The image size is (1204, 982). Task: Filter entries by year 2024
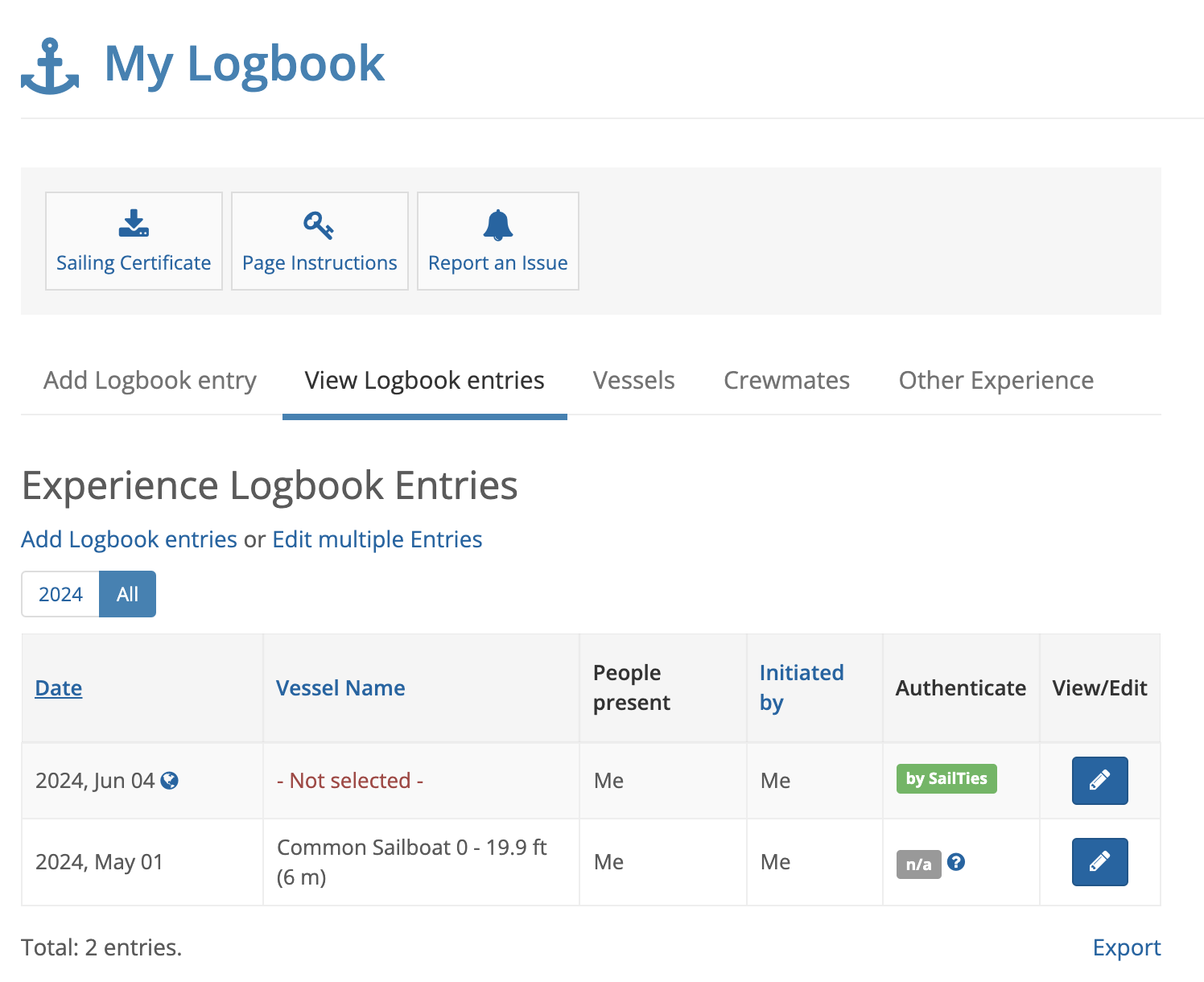pos(60,594)
